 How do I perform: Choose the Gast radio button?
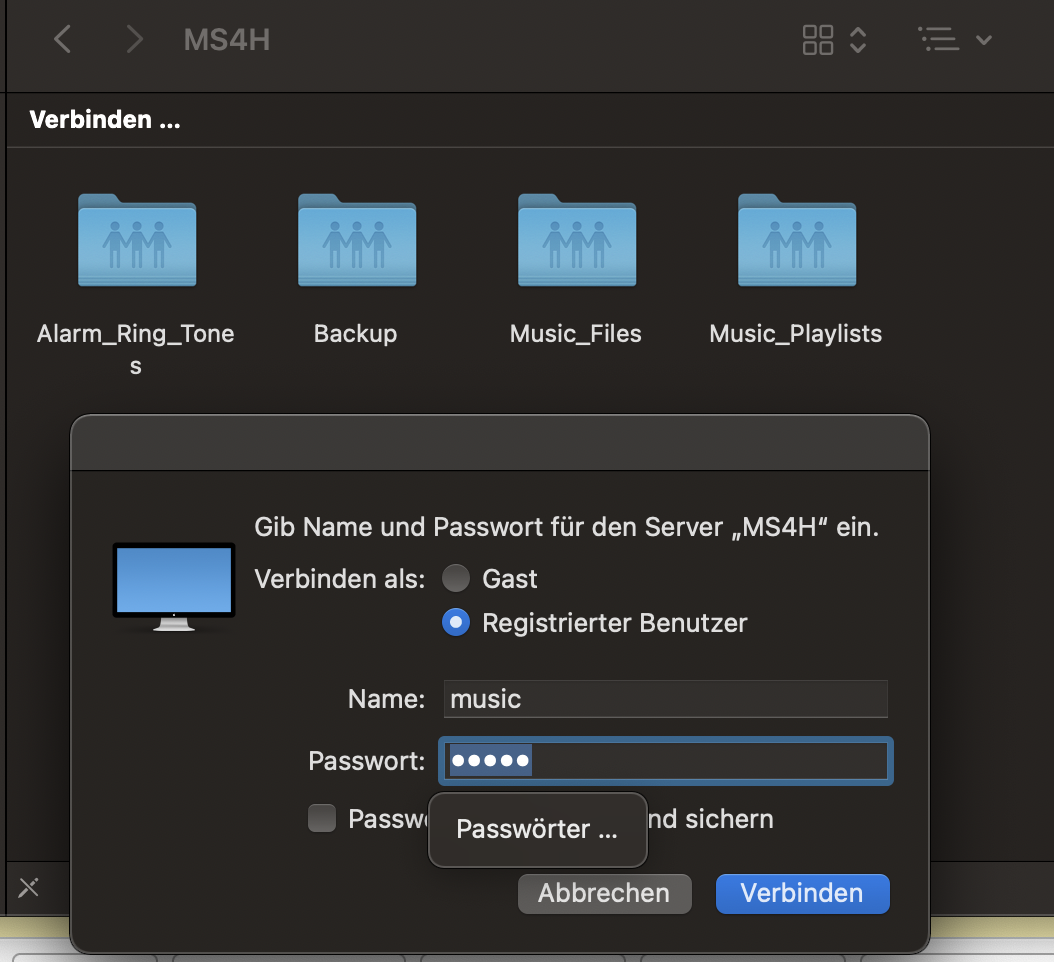pos(456,579)
